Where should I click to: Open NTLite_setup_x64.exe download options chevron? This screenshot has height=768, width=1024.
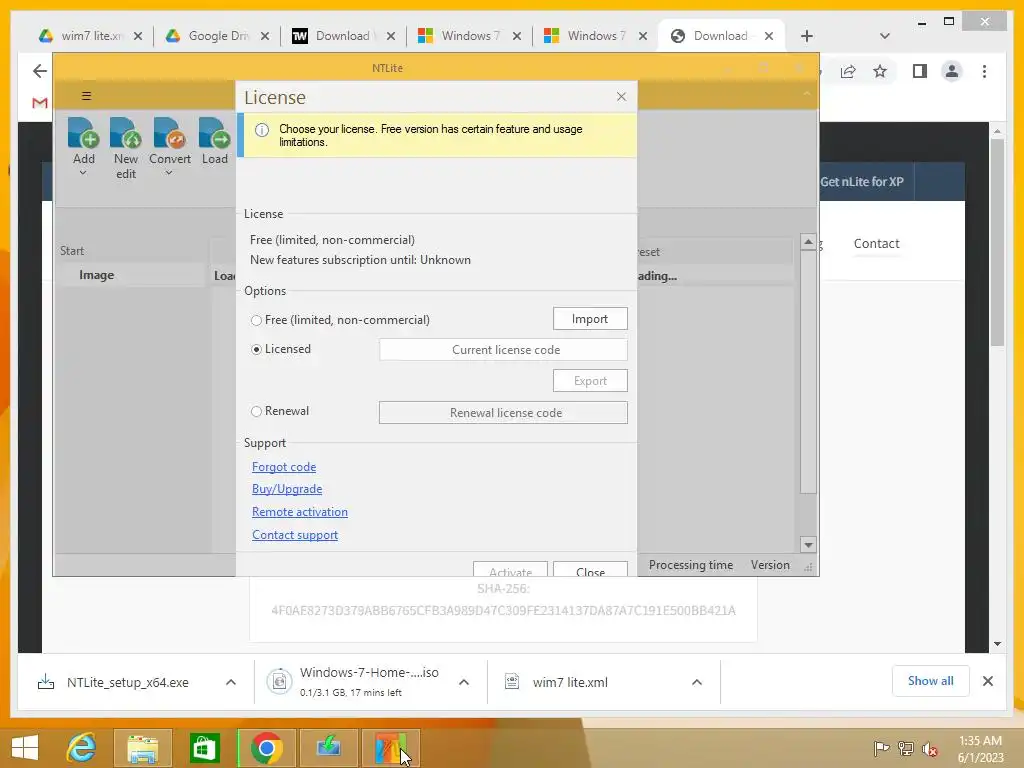tap(231, 682)
